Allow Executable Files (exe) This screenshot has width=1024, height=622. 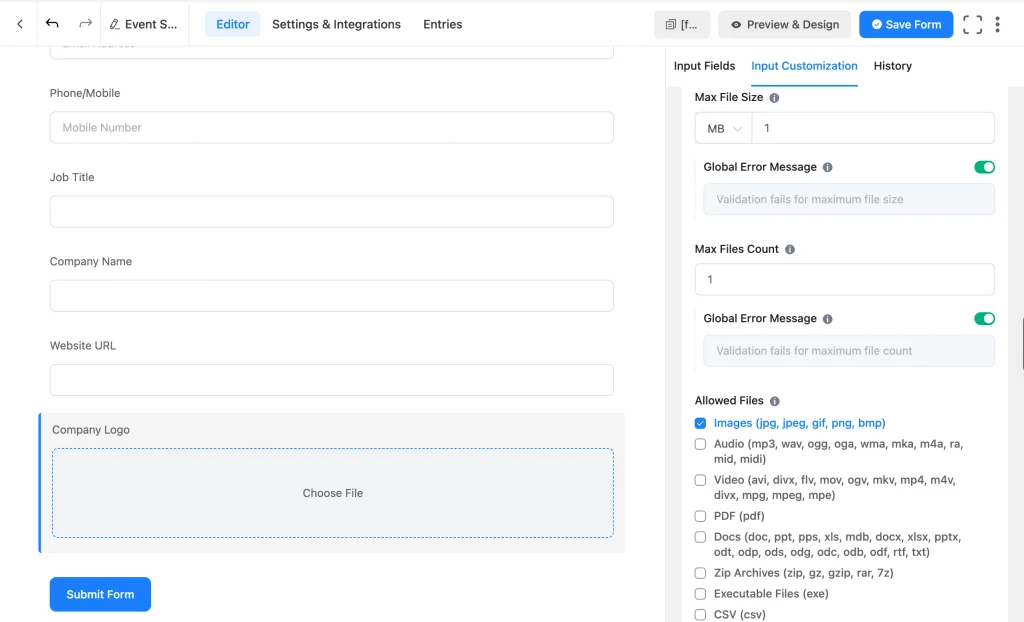pos(700,594)
